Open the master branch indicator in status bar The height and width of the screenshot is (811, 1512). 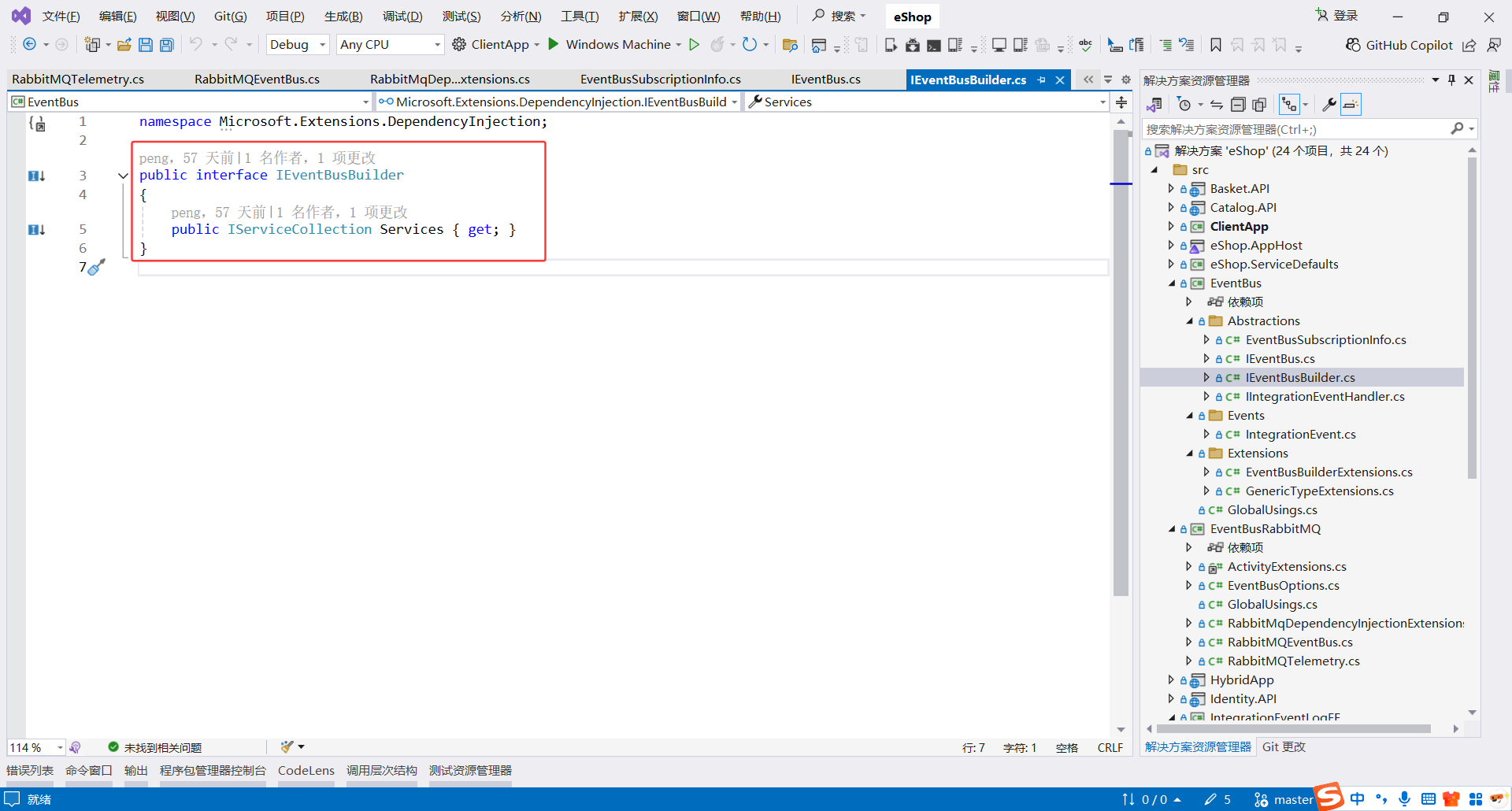[1284, 799]
